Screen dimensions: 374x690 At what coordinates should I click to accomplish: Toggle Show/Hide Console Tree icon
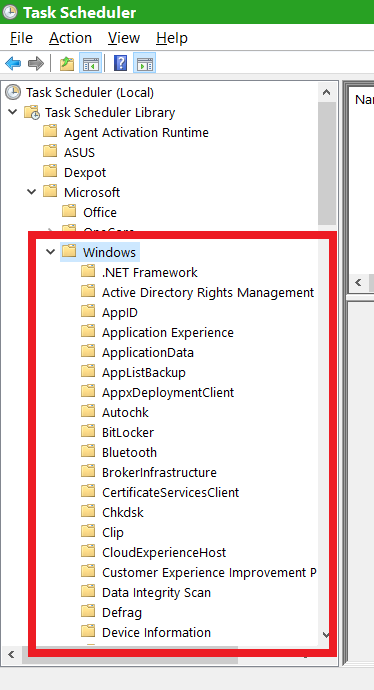[91, 63]
